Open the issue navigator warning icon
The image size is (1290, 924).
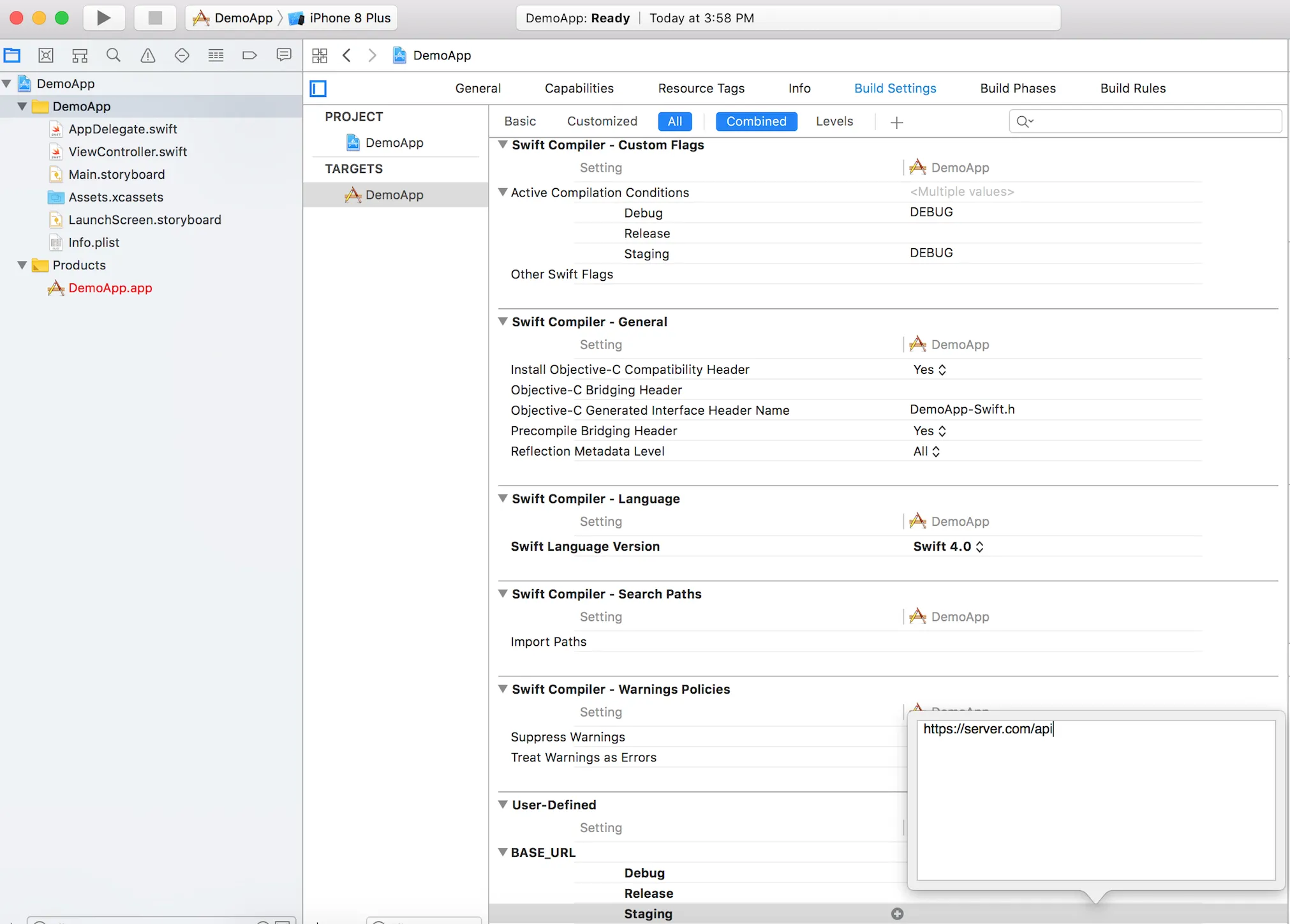pos(147,56)
